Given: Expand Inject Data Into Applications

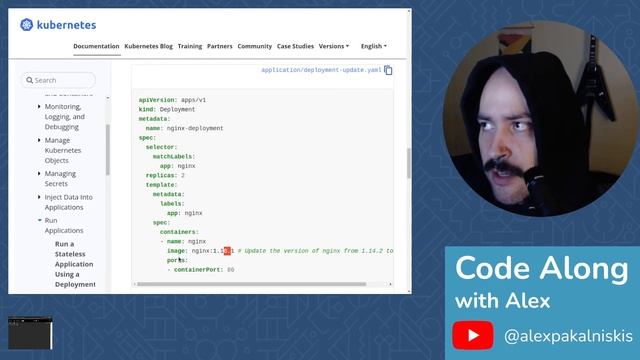Looking at the screenshot, I should [x=39, y=197].
